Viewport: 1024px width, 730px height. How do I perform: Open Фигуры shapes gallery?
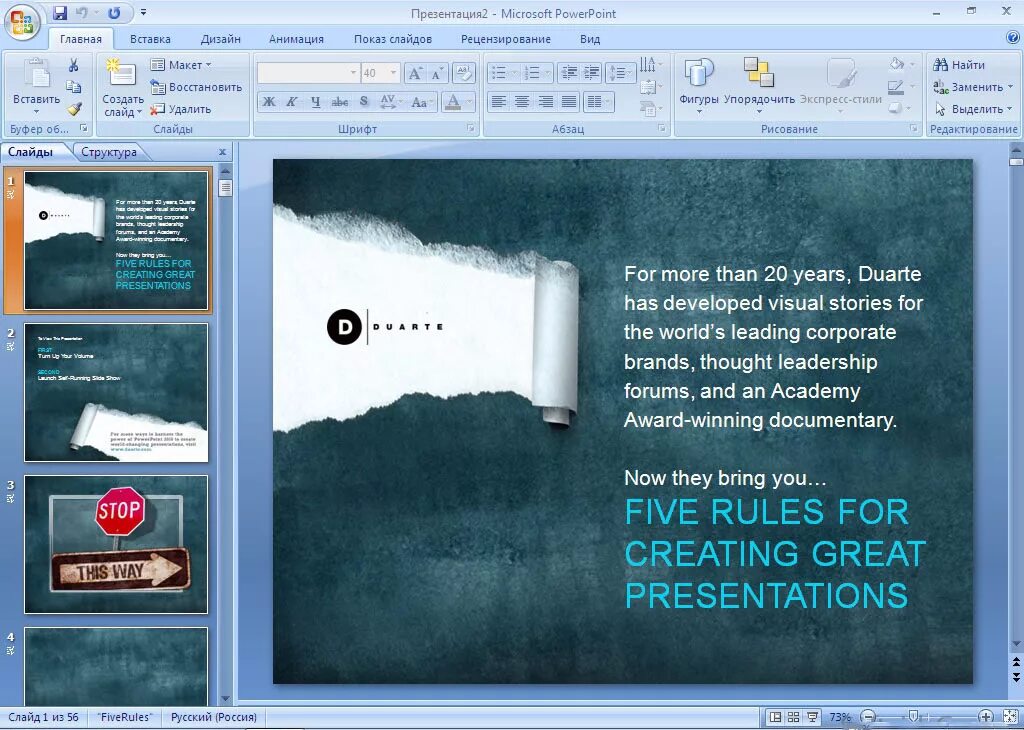698,85
